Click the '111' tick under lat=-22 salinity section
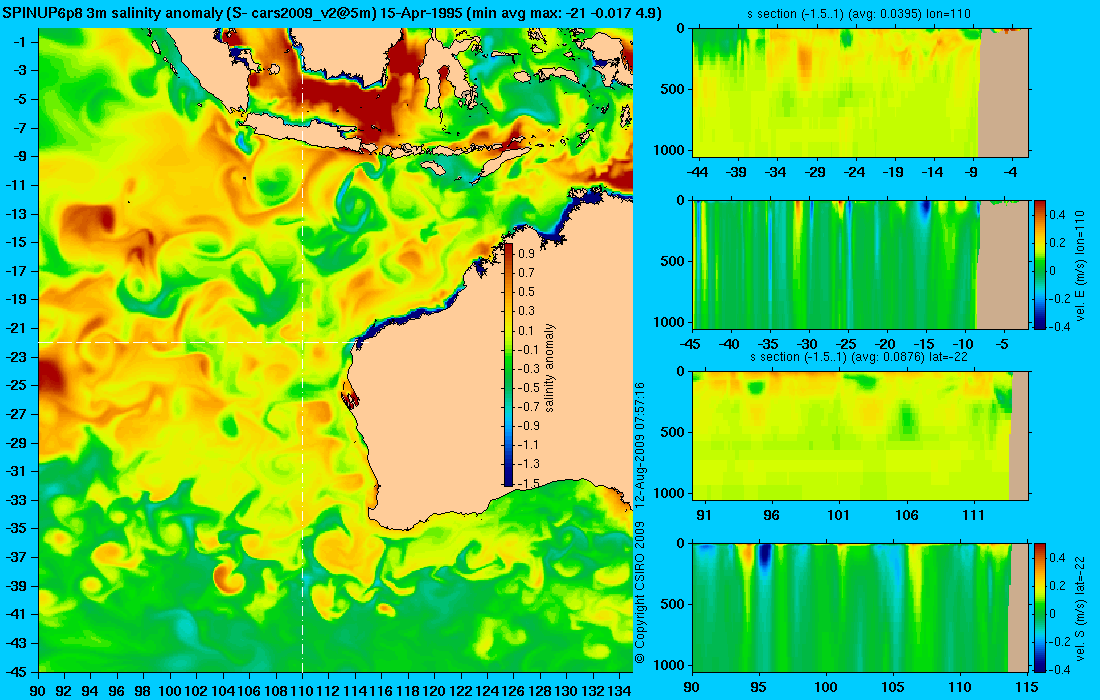 974,516
